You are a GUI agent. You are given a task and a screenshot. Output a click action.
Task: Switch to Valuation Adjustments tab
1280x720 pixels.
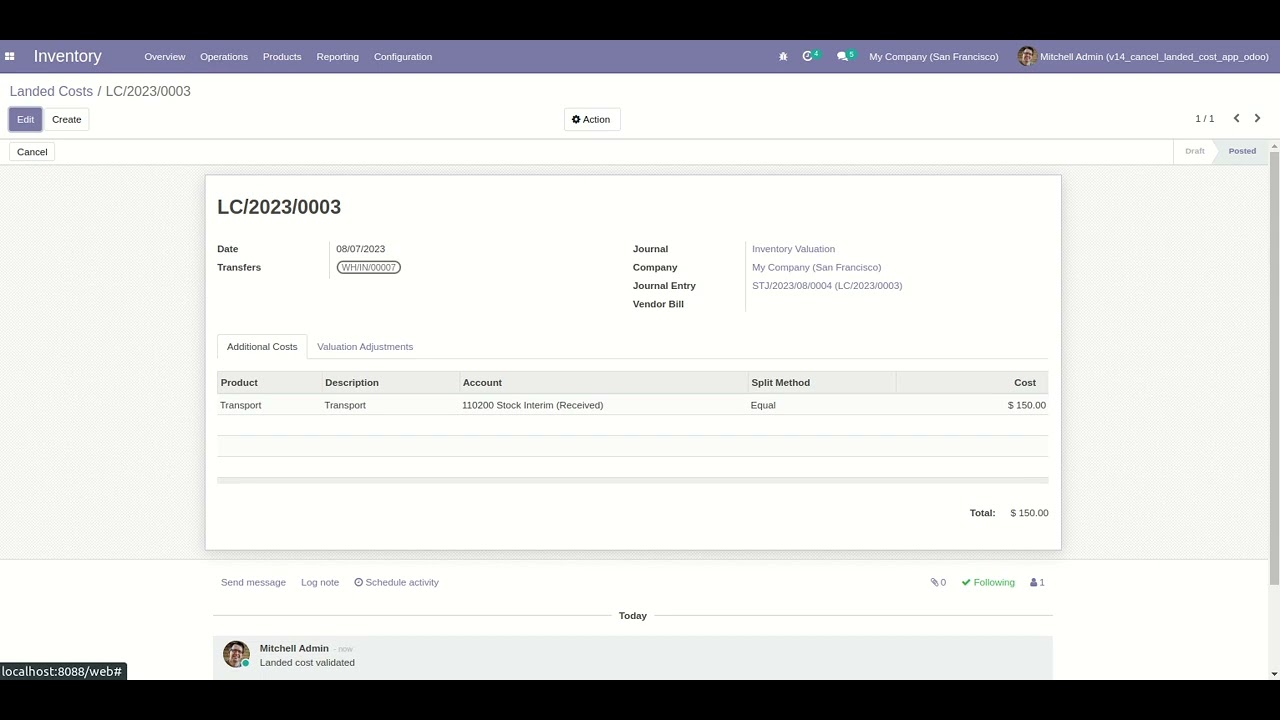[365, 347]
